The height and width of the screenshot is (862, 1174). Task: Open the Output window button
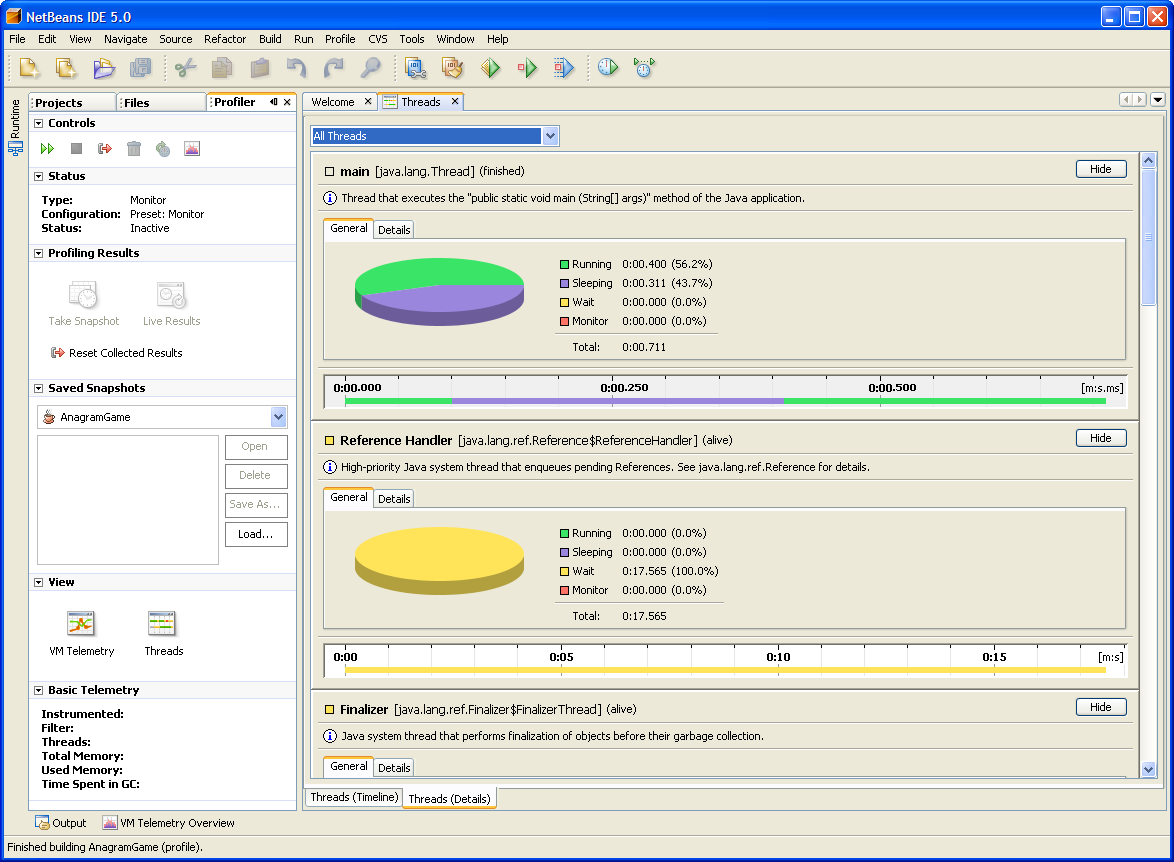[x=61, y=823]
